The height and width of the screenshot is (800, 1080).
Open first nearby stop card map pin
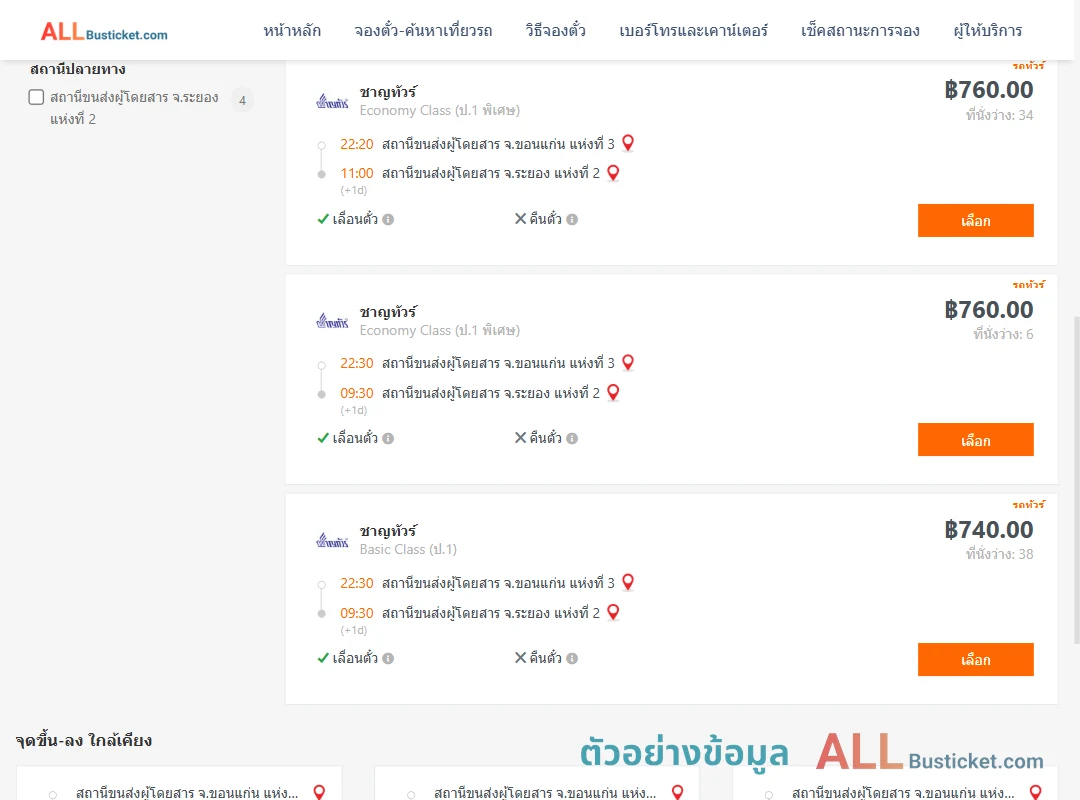[x=319, y=792]
